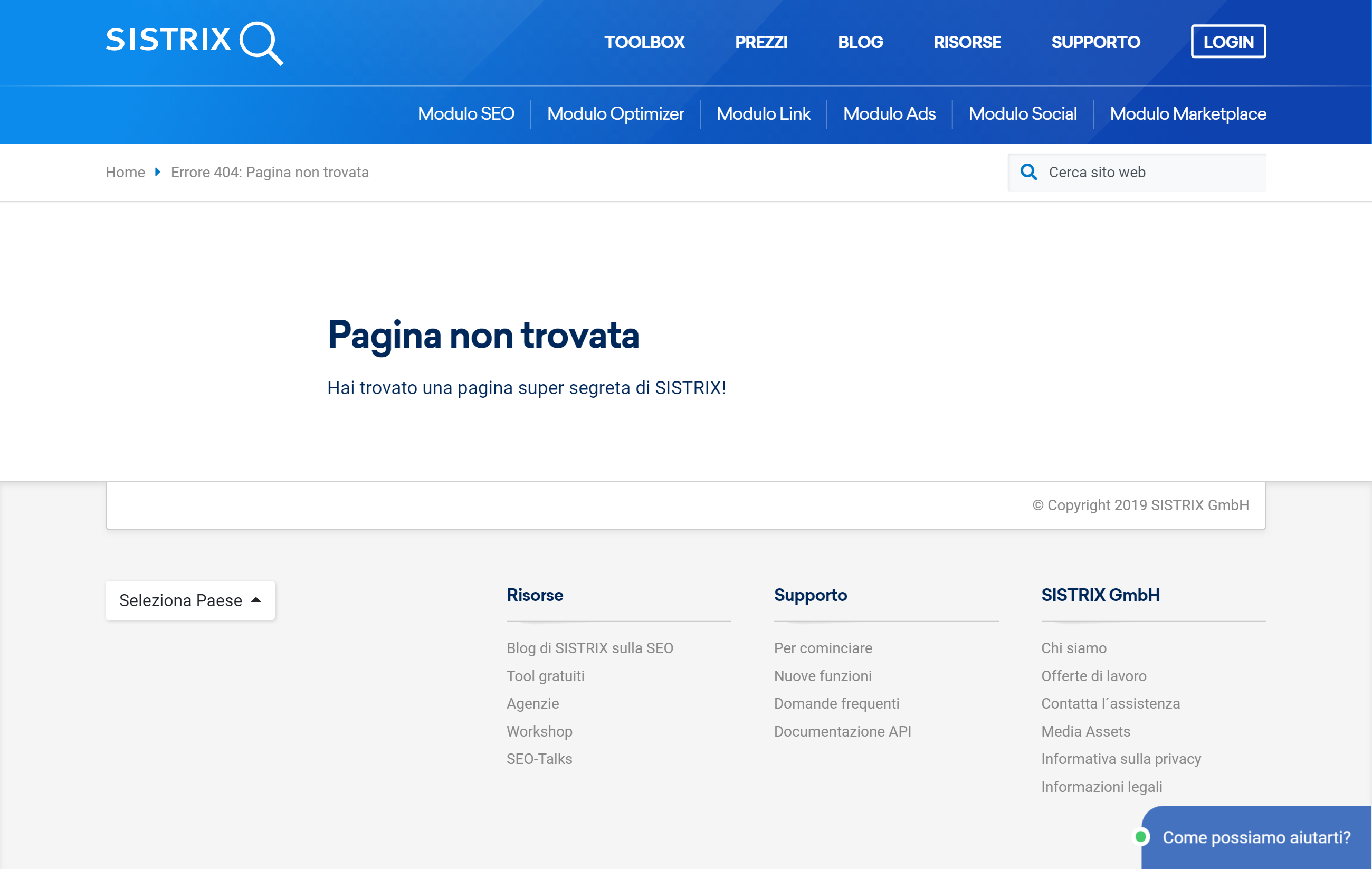The image size is (1372, 869).
Task: Open Workshop link
Action: [x=540, y=731]
